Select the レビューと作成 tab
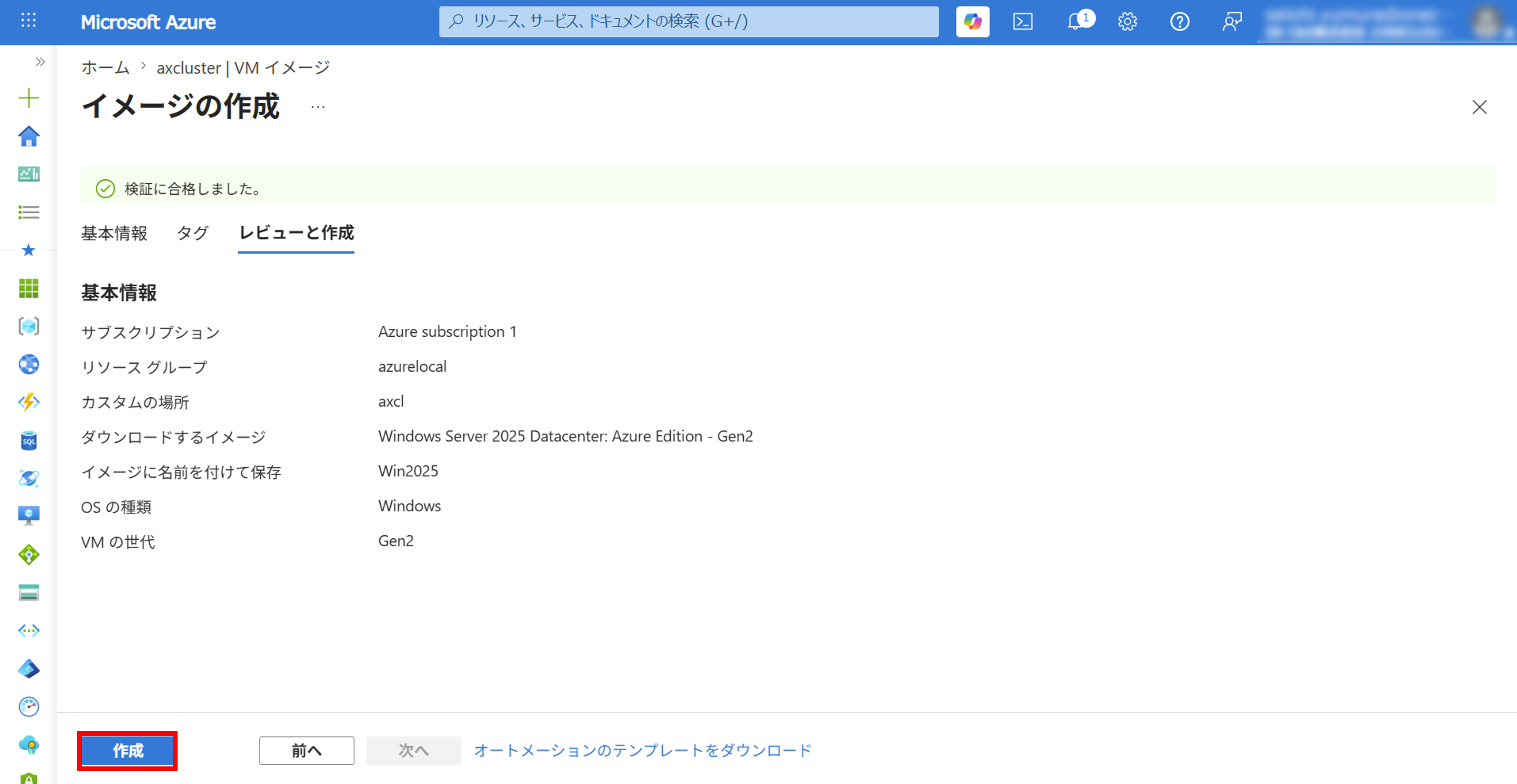This screenshot has height=784, width=1517. tap(296, 233)
